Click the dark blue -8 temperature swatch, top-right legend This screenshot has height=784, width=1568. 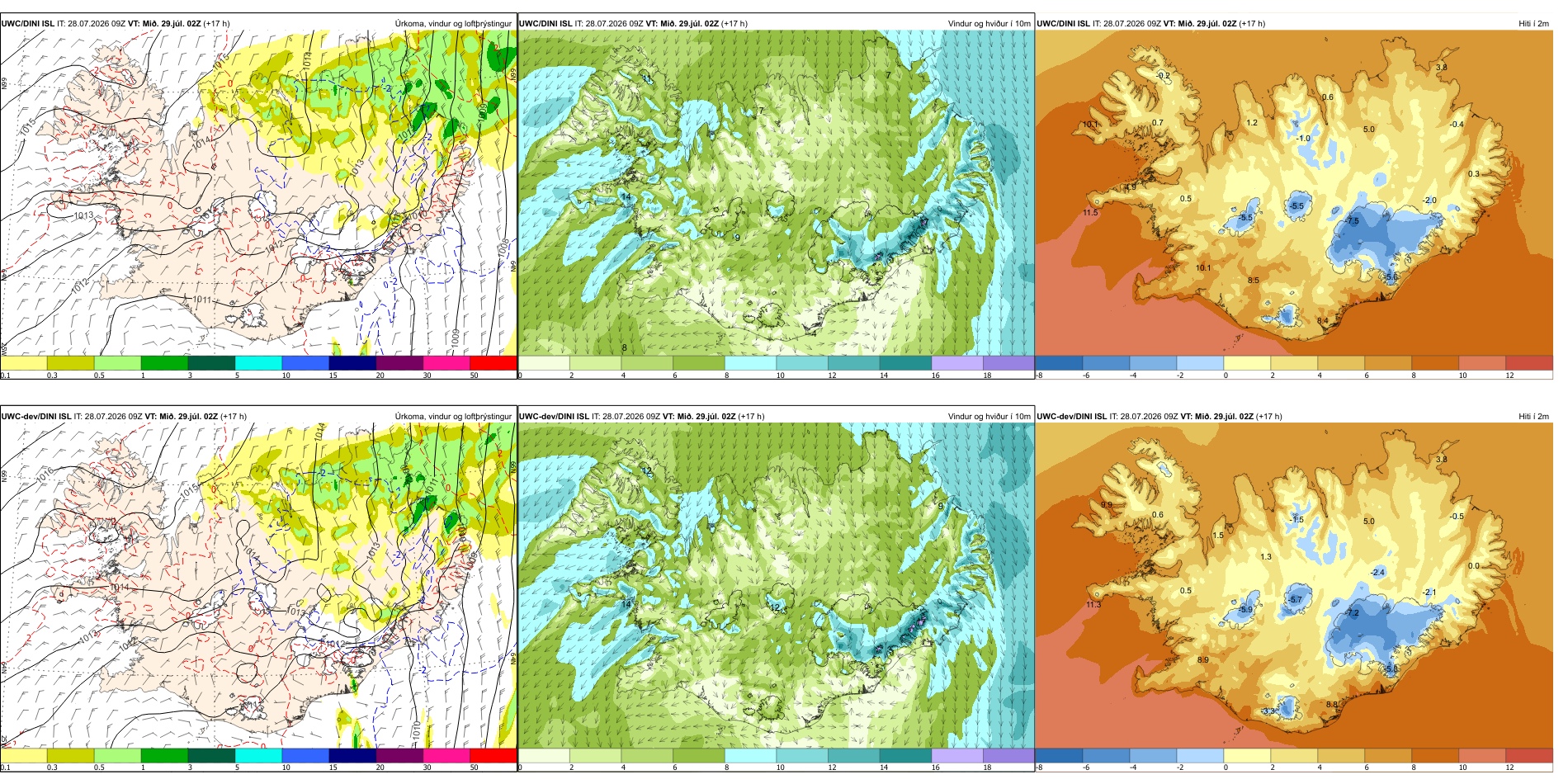1058,363
